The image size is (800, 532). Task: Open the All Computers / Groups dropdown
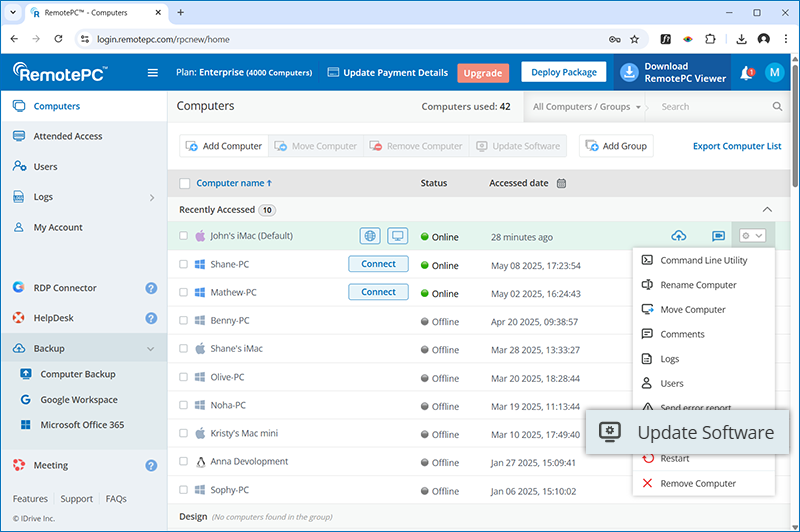pyautogui.click(x=587, y=106)
